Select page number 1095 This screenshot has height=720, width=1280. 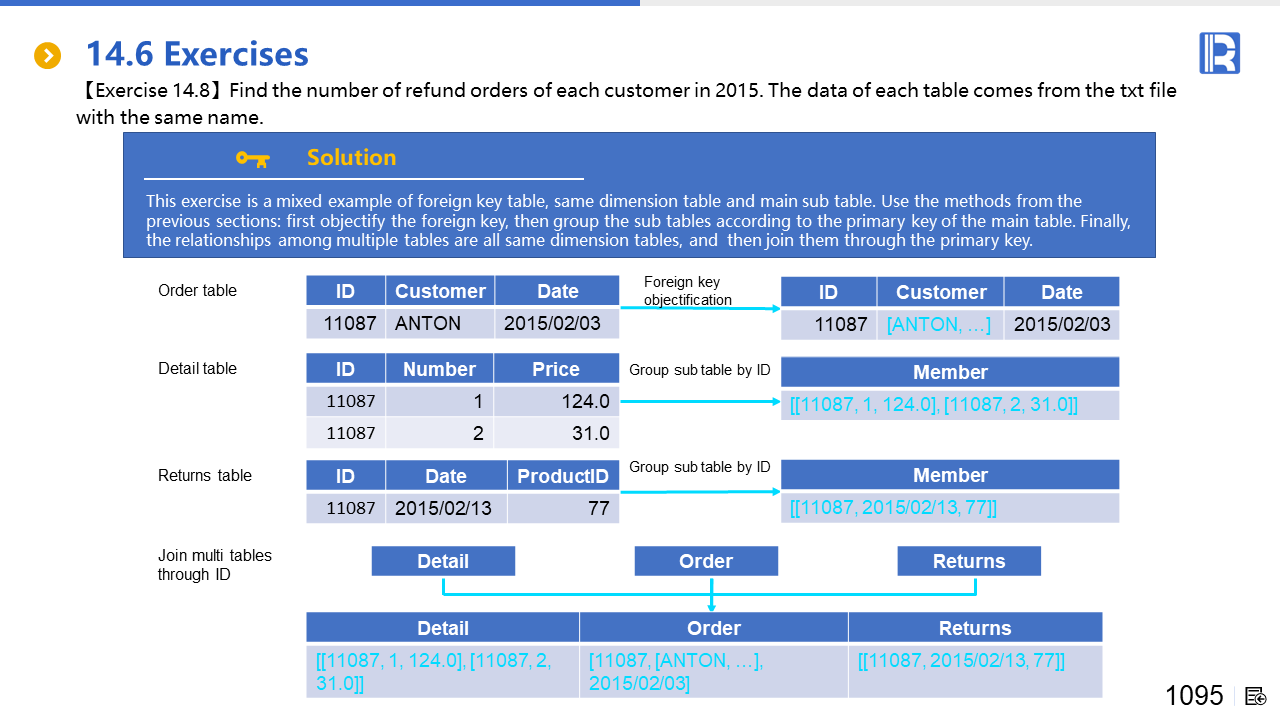click(1194, 695)
